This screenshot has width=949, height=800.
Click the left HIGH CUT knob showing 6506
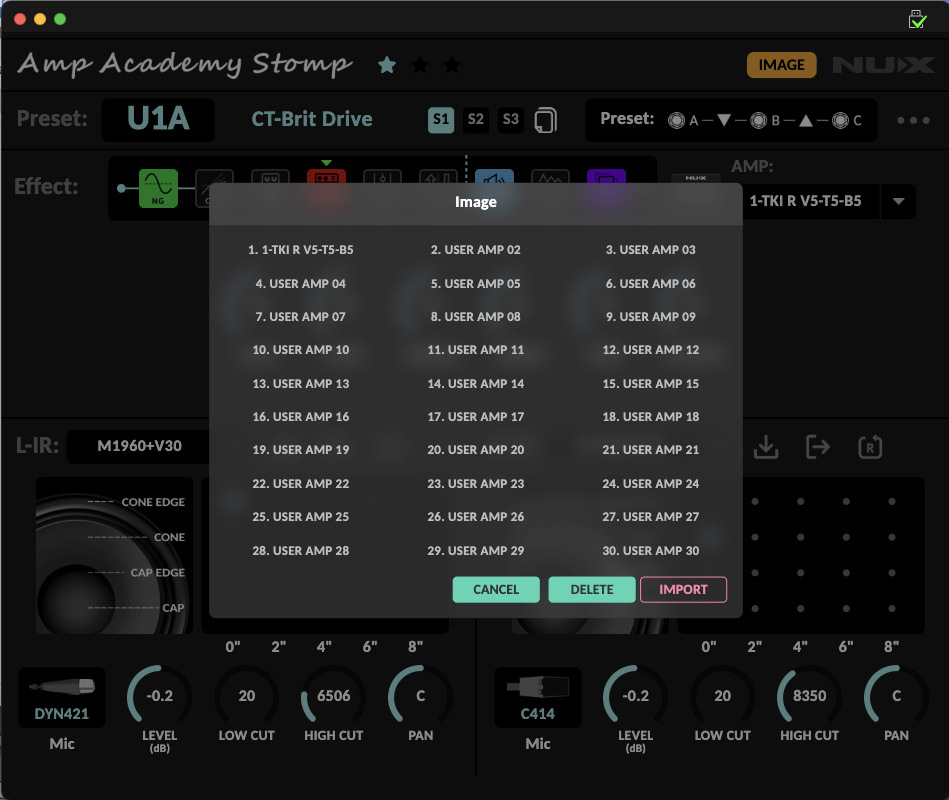(x=333, y=696)
